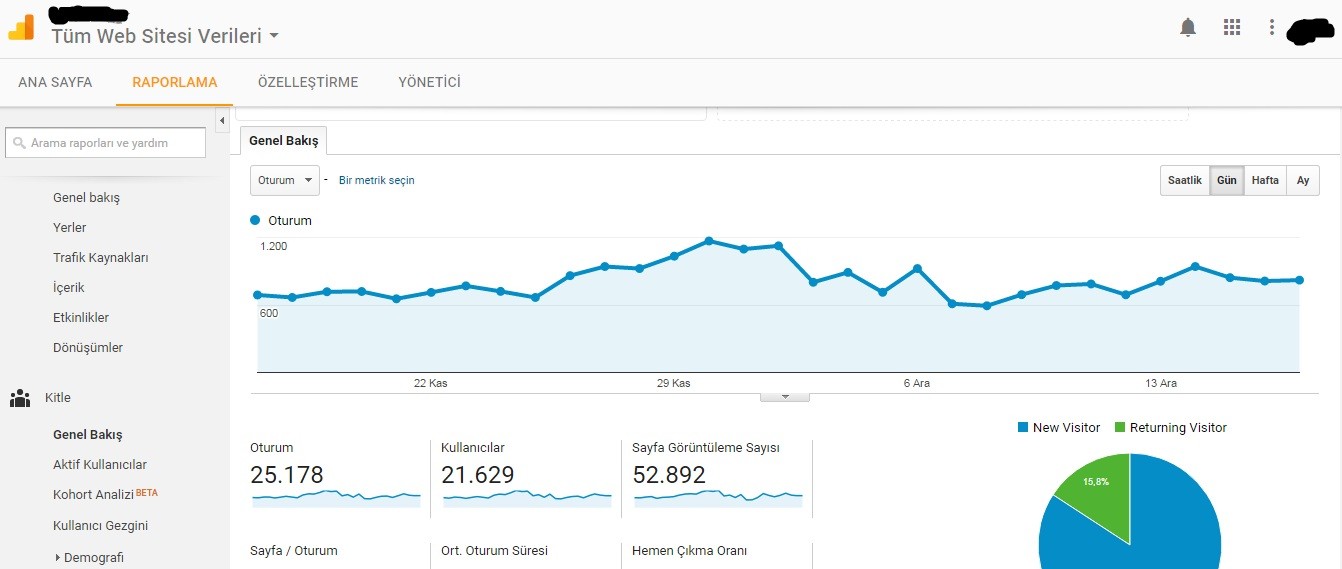Expand the collapsed panel below the chart
Viewport: 1342px width, 569px height.
pyautogui.click(x=785, y=396)
